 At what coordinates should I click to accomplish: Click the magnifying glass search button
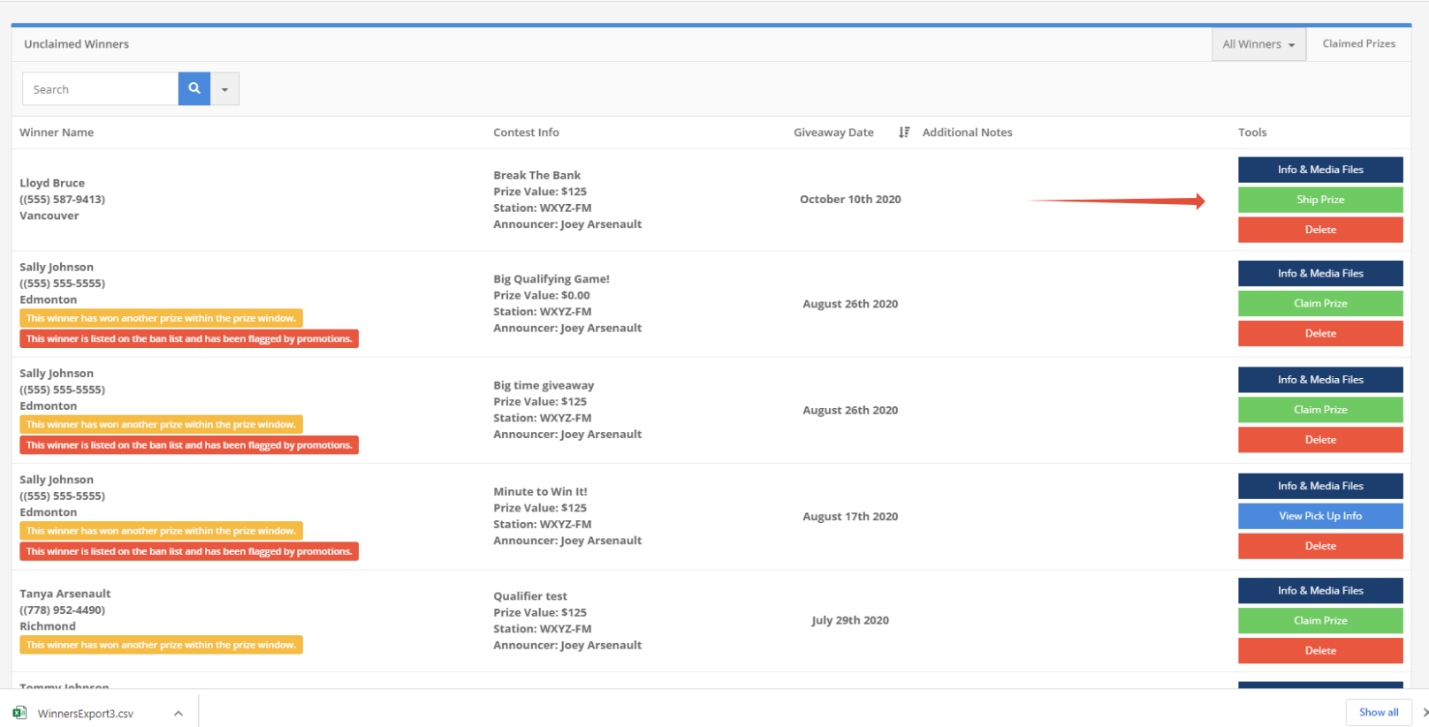[x=194, y=89]
